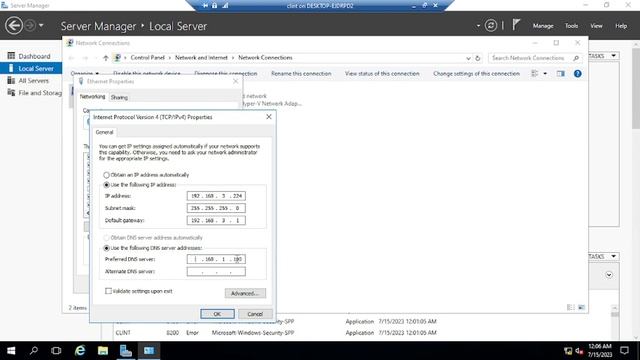Switch to details view icon in status bar
This screenshot has height=360, width=640.
[x=571, y=307]
